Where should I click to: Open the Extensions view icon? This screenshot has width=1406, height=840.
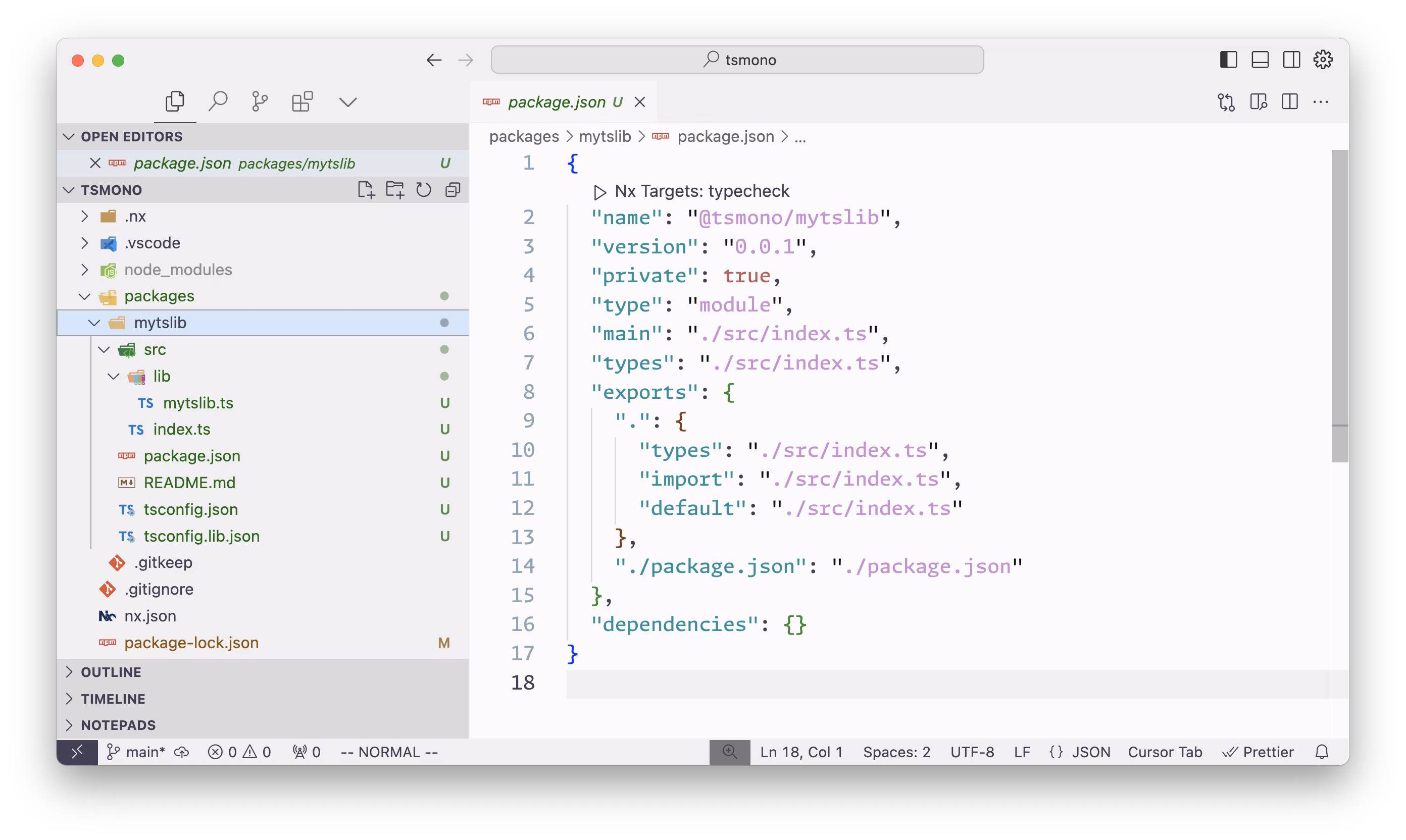coord(303,102)
